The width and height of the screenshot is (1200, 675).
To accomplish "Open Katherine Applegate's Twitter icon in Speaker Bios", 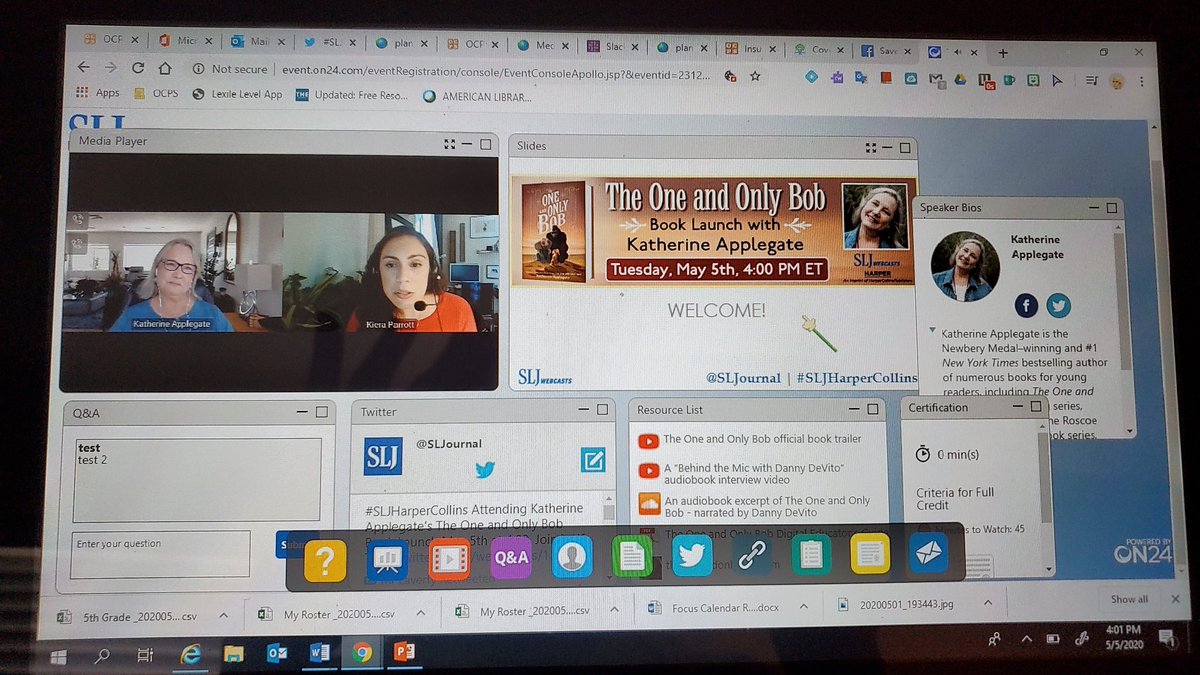I will [x=1058, y=306].
